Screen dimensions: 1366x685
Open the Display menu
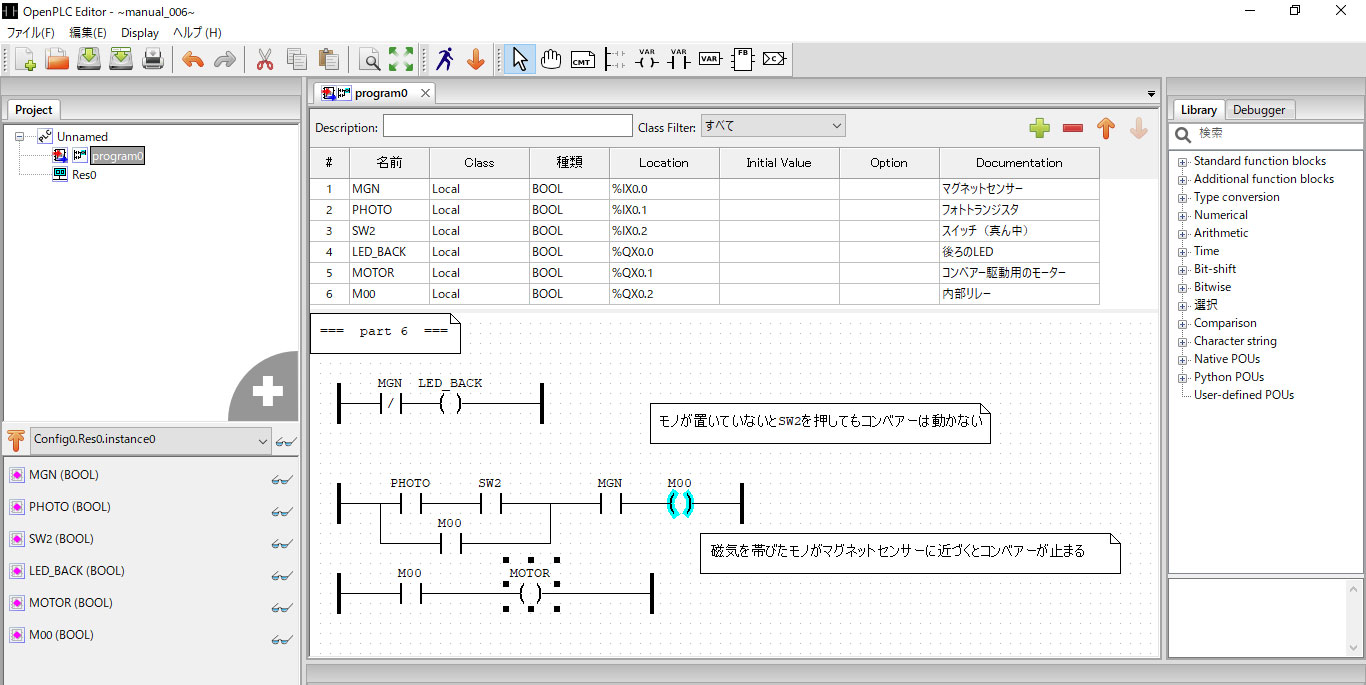pos(140,33)
